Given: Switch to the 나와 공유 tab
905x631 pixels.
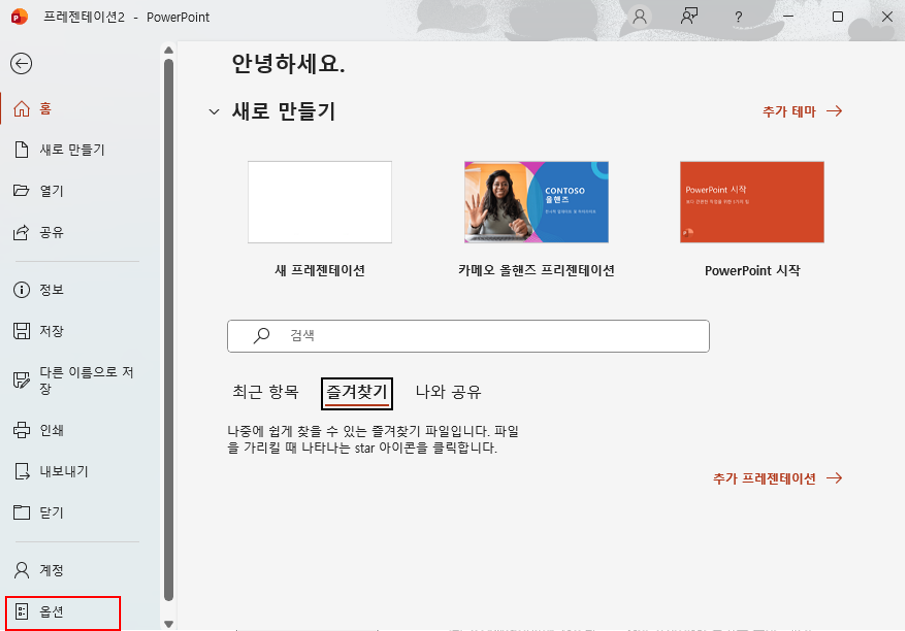Looking at the screenshot, I should [448, 392].
